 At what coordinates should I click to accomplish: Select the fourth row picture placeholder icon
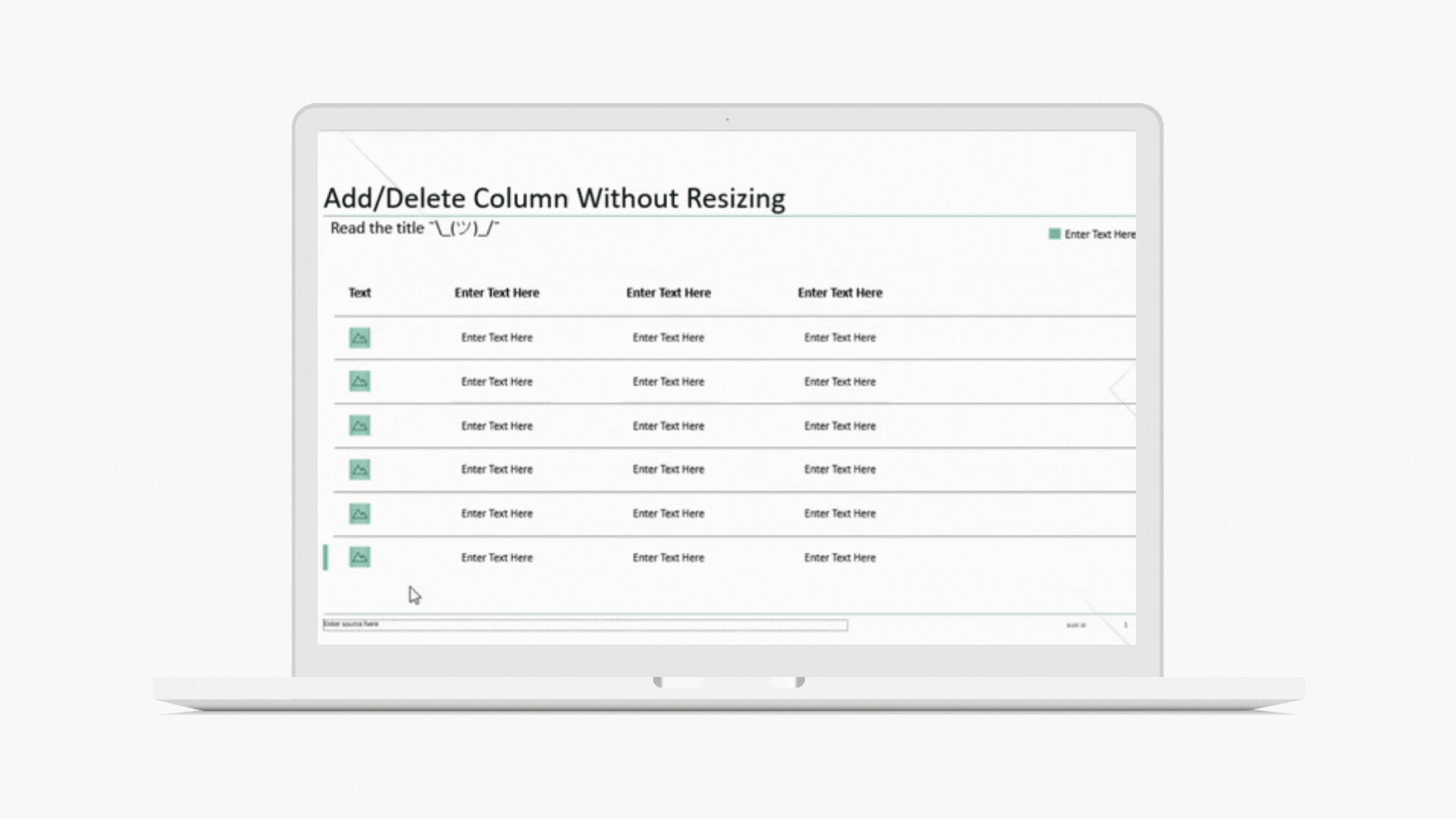coord(359,469)
